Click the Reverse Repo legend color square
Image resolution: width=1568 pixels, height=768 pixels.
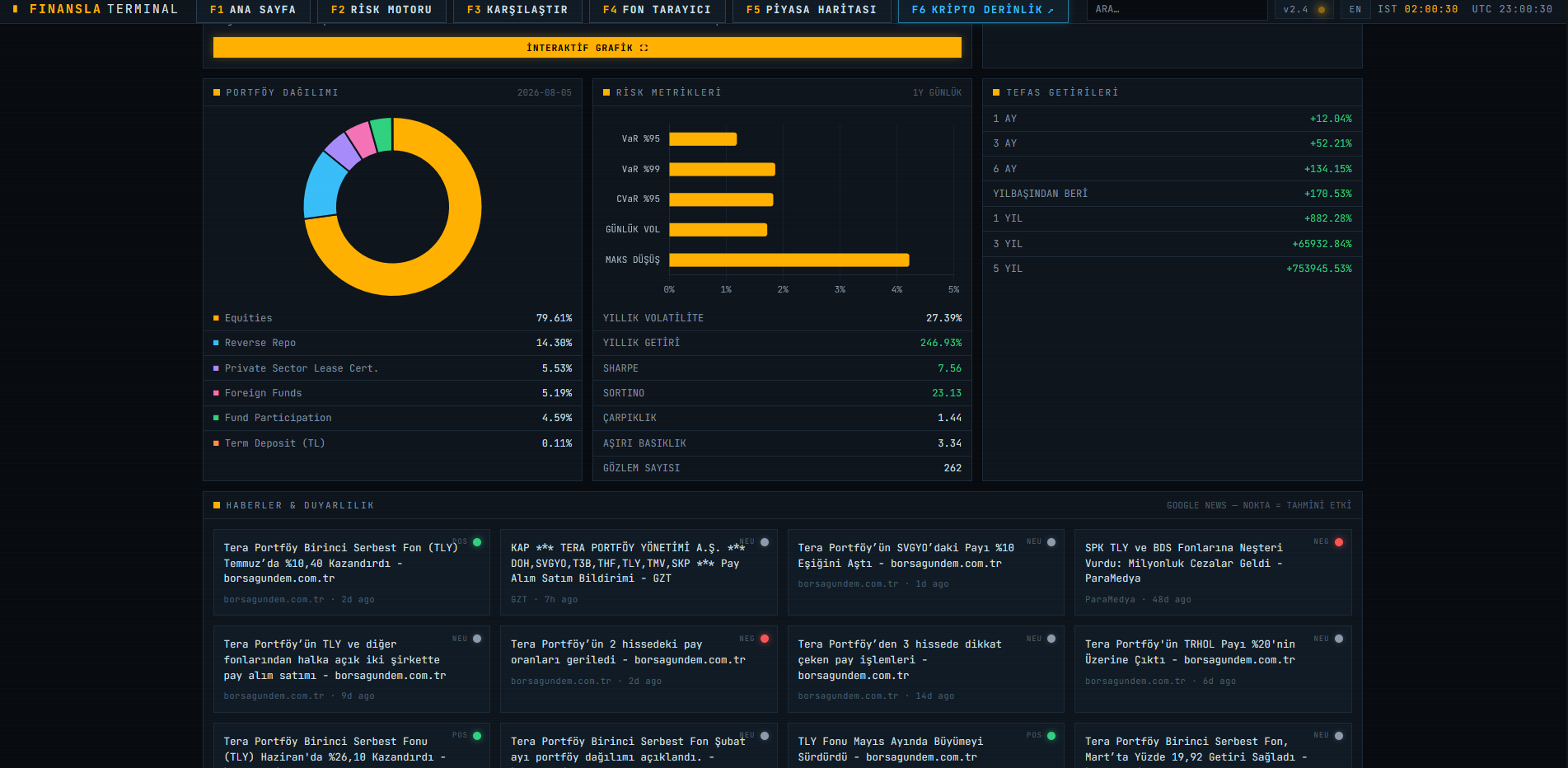click(x=216, y=343)
